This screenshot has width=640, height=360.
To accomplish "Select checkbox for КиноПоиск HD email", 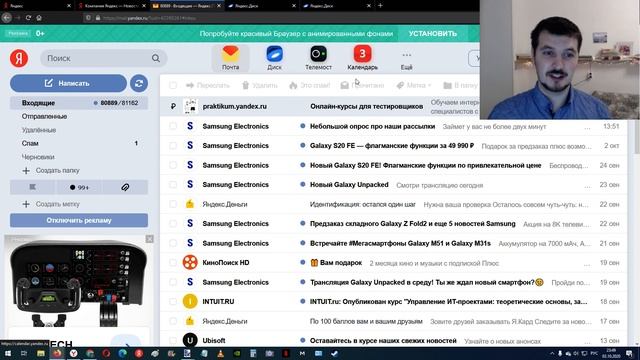I will [173, 262].
